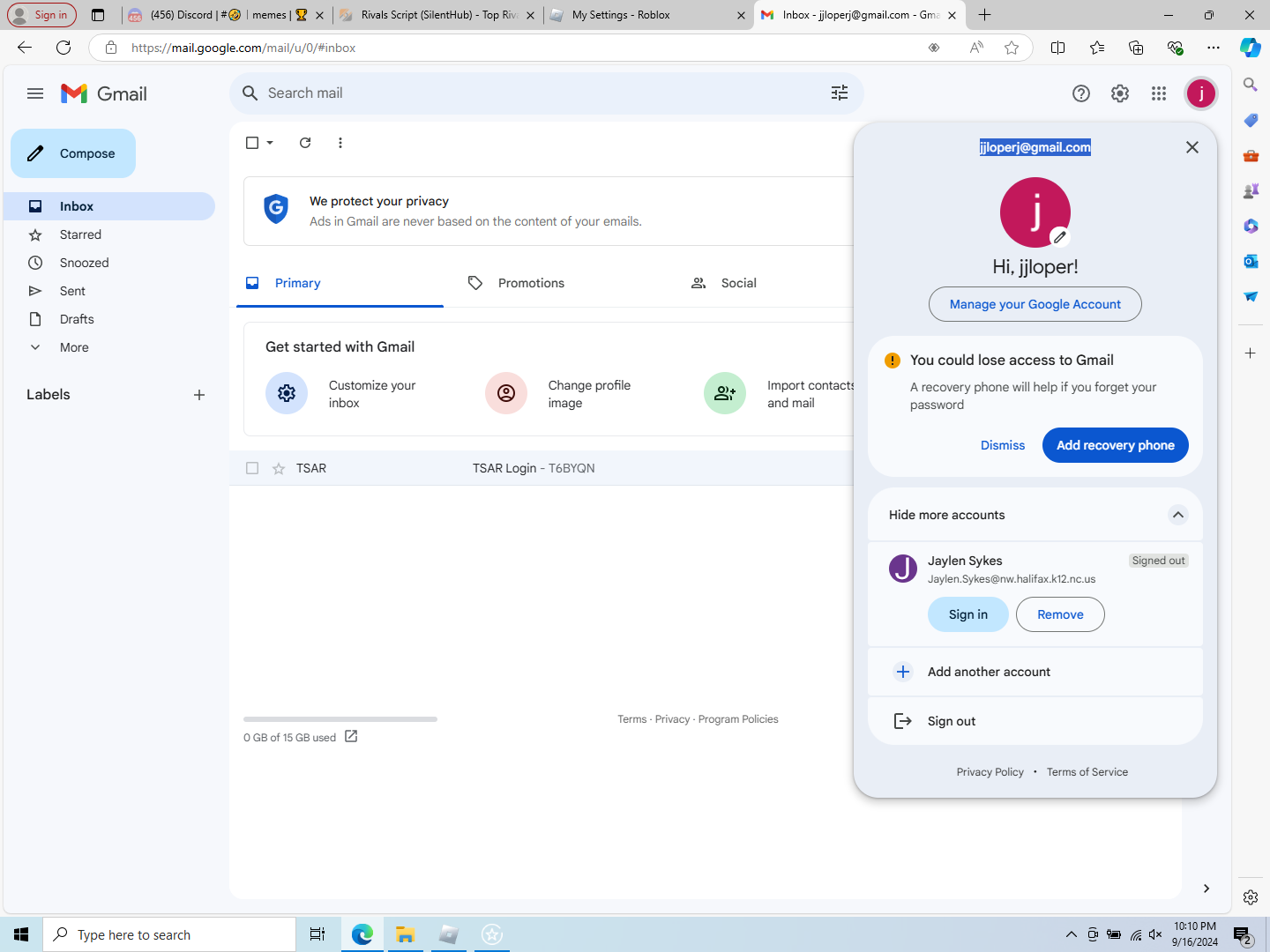Screen dimensions: 1270x952
Task: Star the TSAR email
Action: pos(279,469)
